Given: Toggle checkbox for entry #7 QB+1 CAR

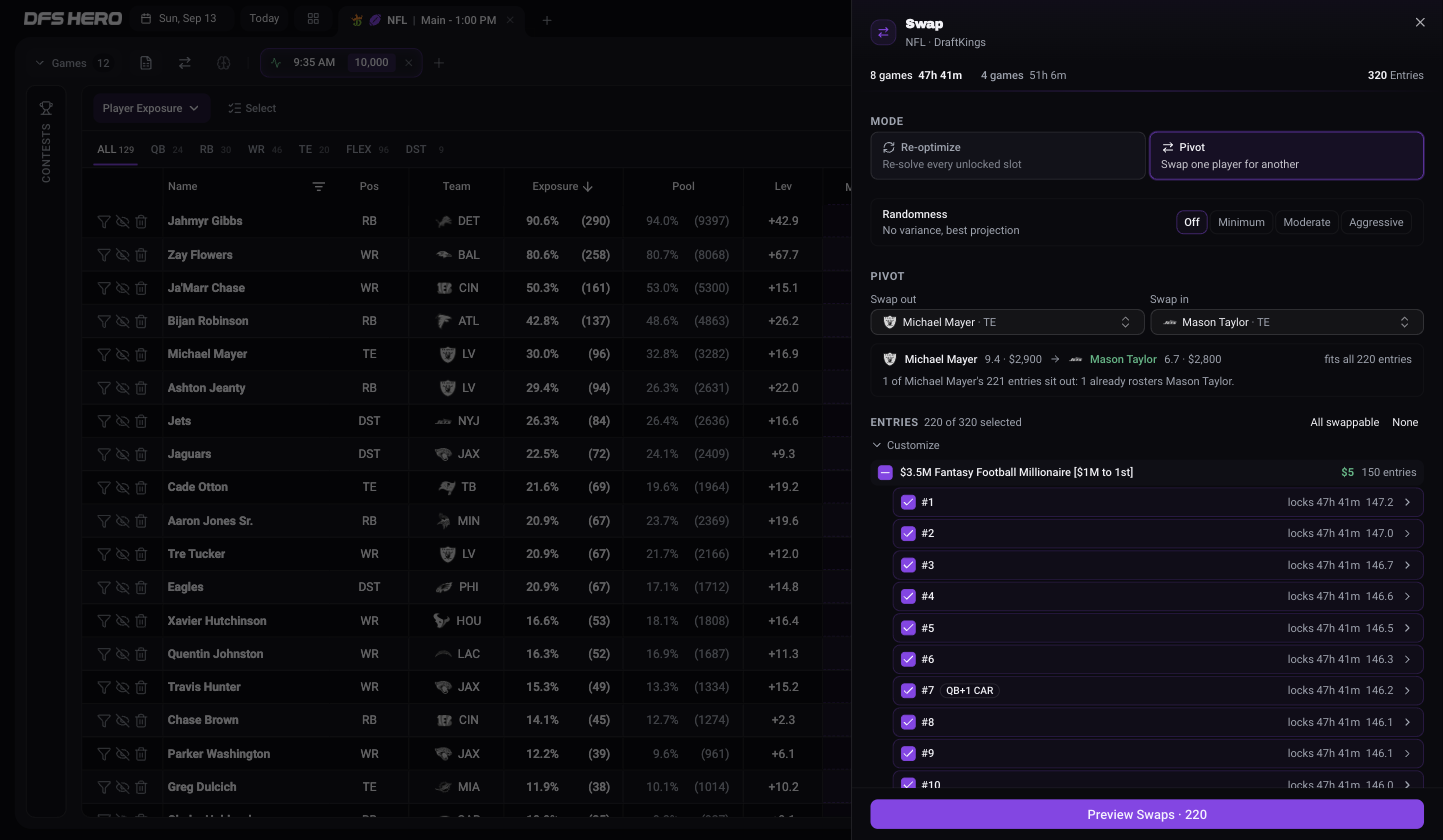Looking at the screenshot, I should pyautogui.click(x=908, y=690).
